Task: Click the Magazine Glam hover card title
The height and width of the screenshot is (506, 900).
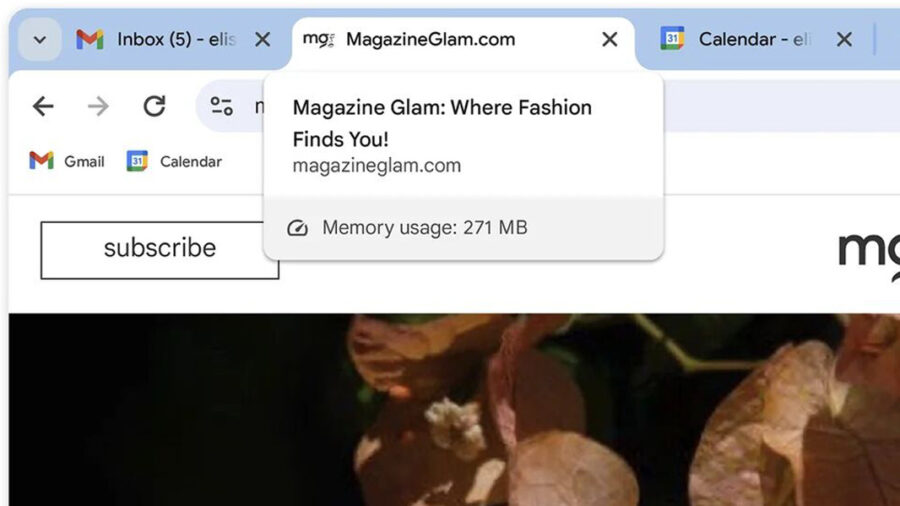Action: (442, 123)
